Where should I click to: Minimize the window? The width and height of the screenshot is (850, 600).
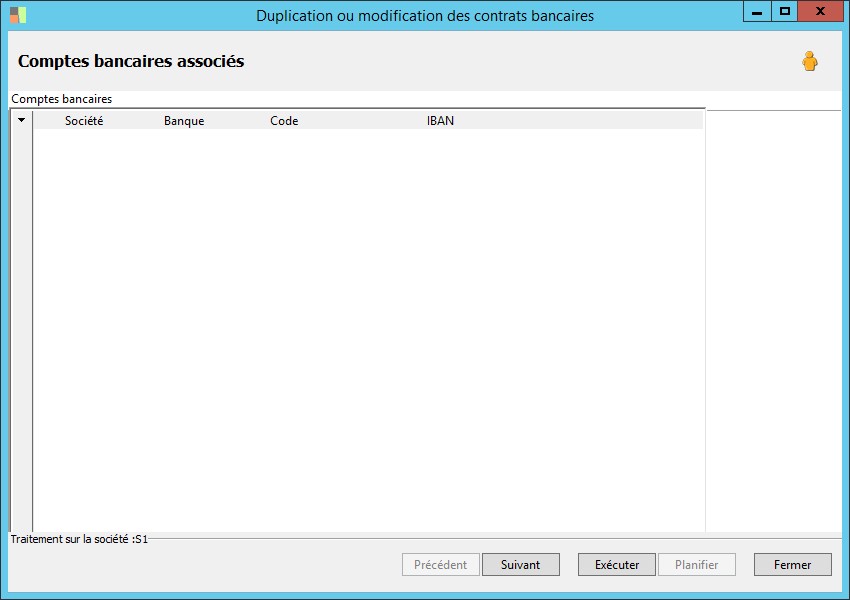[757, 11]
